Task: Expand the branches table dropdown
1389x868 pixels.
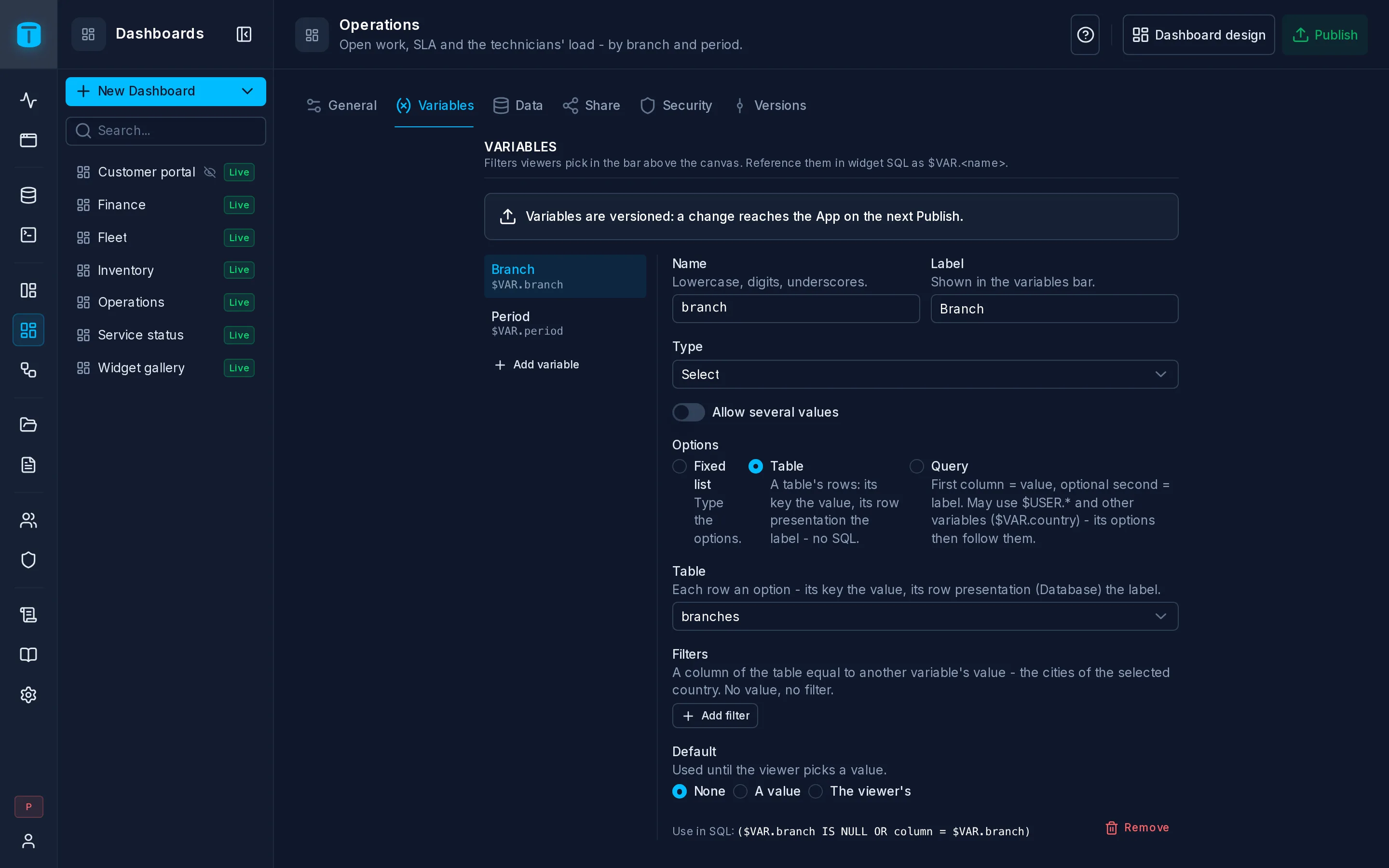Action: tap(925, 616)
